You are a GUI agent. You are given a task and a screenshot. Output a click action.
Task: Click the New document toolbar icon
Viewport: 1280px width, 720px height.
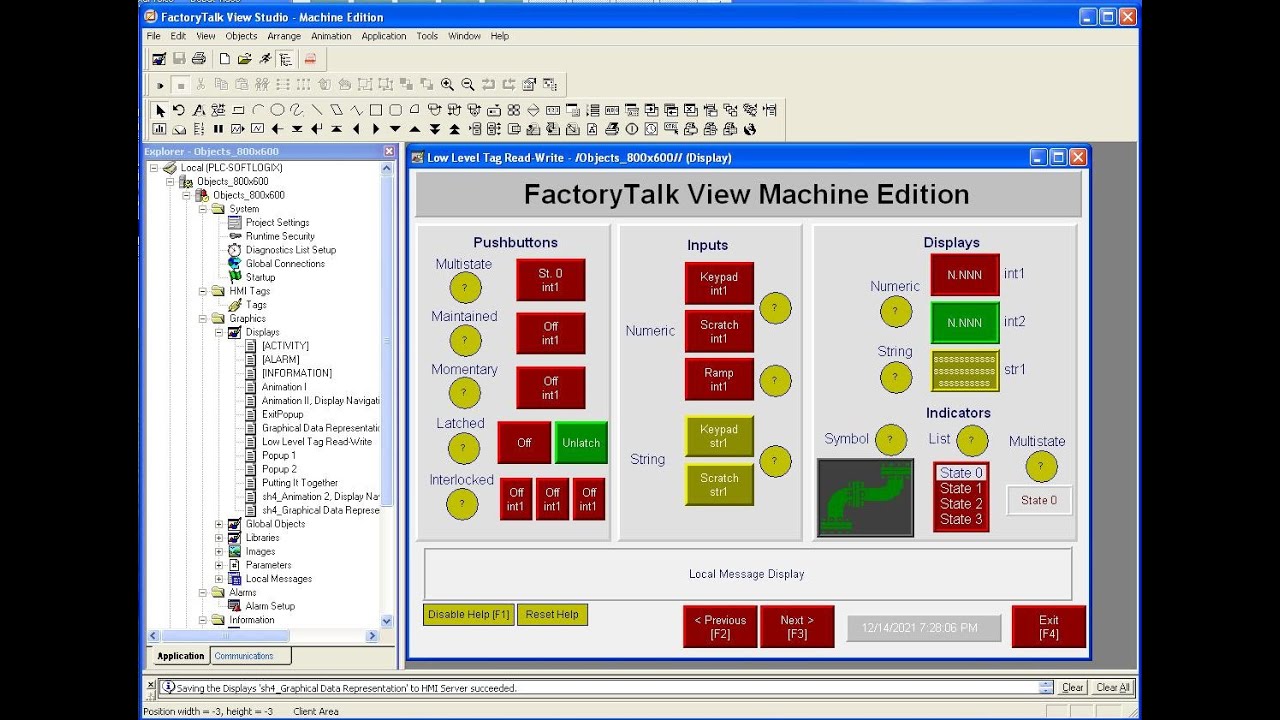225,59
